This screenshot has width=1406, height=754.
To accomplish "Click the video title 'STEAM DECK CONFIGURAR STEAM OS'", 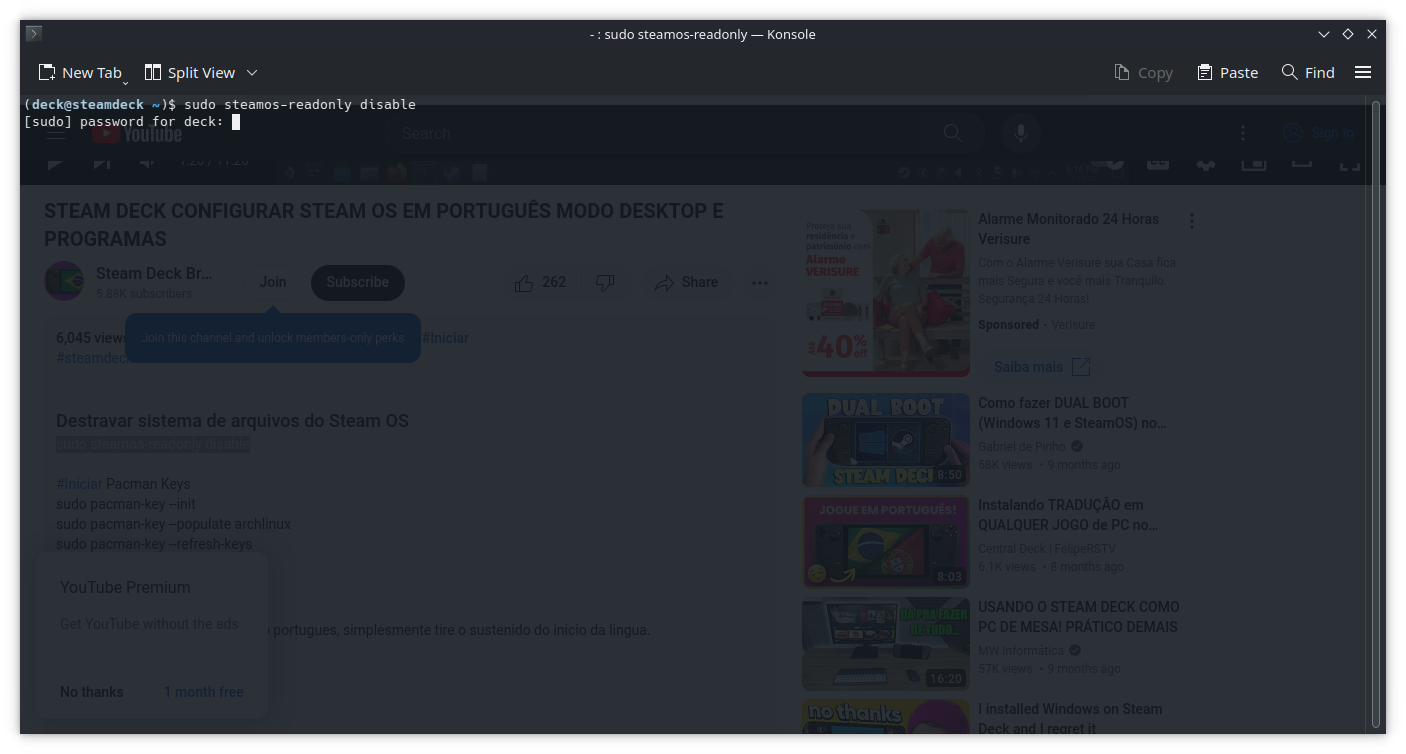I will pyautogui.click(x=383, y=225).
